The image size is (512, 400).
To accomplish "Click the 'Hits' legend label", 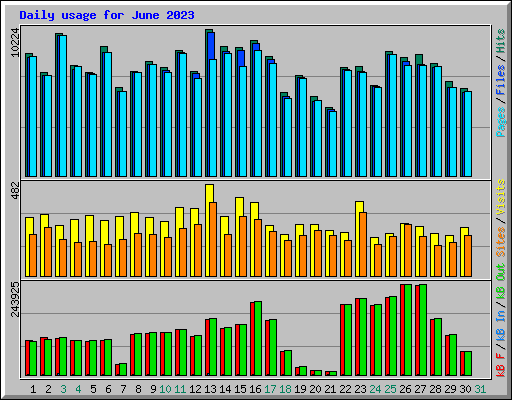I will (x=501, y=41).
